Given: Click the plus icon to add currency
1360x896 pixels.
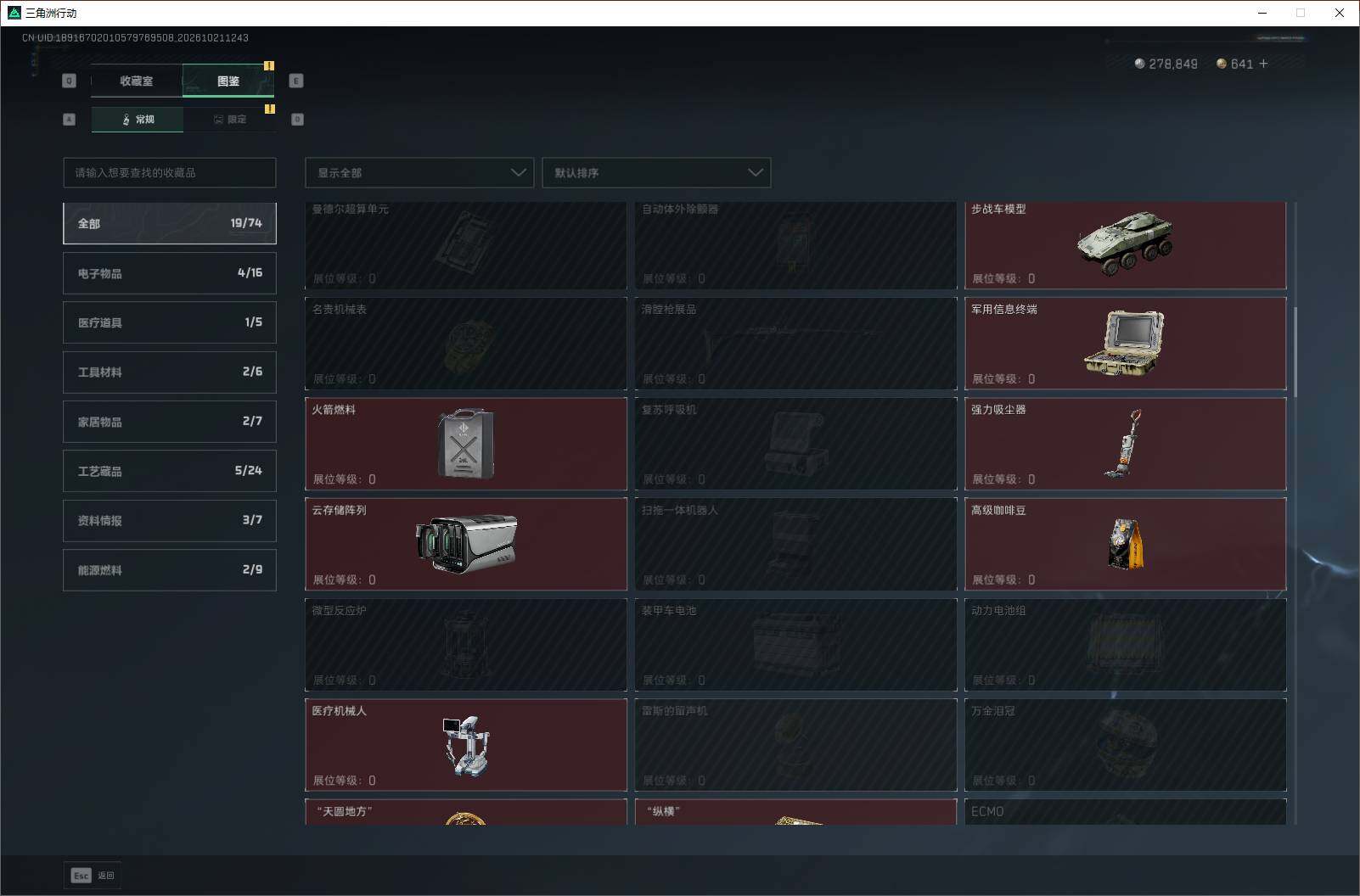Looking at the screenshot, I should (x=1263, y=64).
